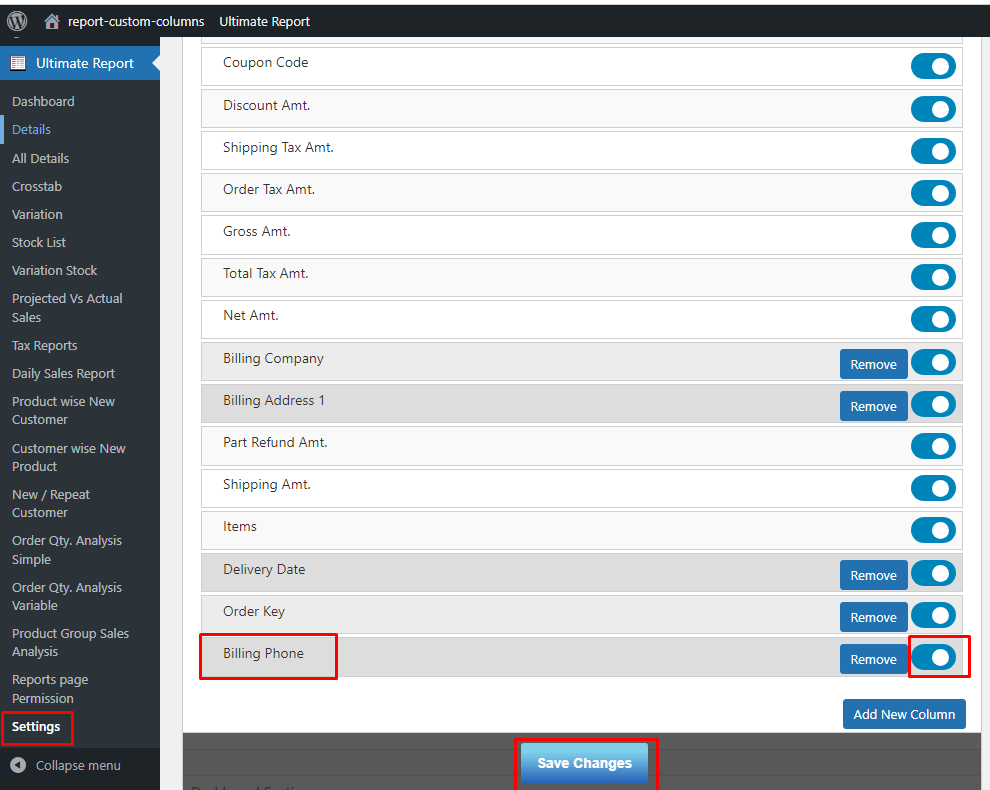The height and width of the screenshot is (790, 990).
Task: Open the Details menu item
Action: (32, 129)
